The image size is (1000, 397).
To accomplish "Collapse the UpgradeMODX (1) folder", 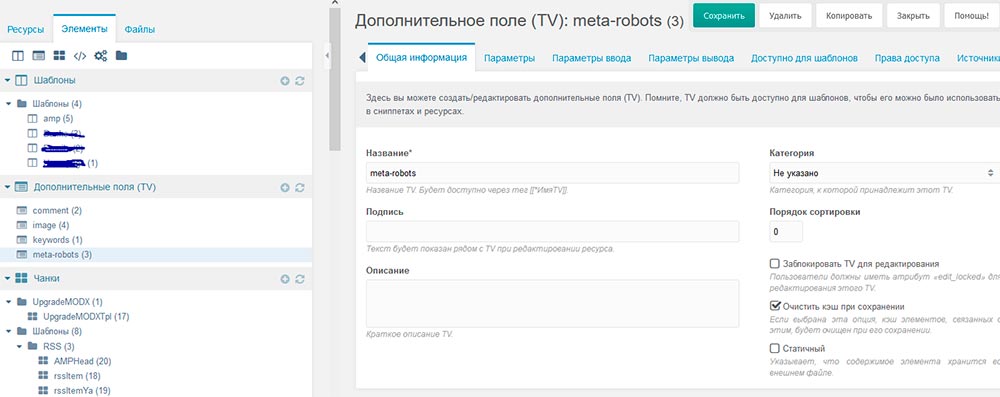I will 8,301.
